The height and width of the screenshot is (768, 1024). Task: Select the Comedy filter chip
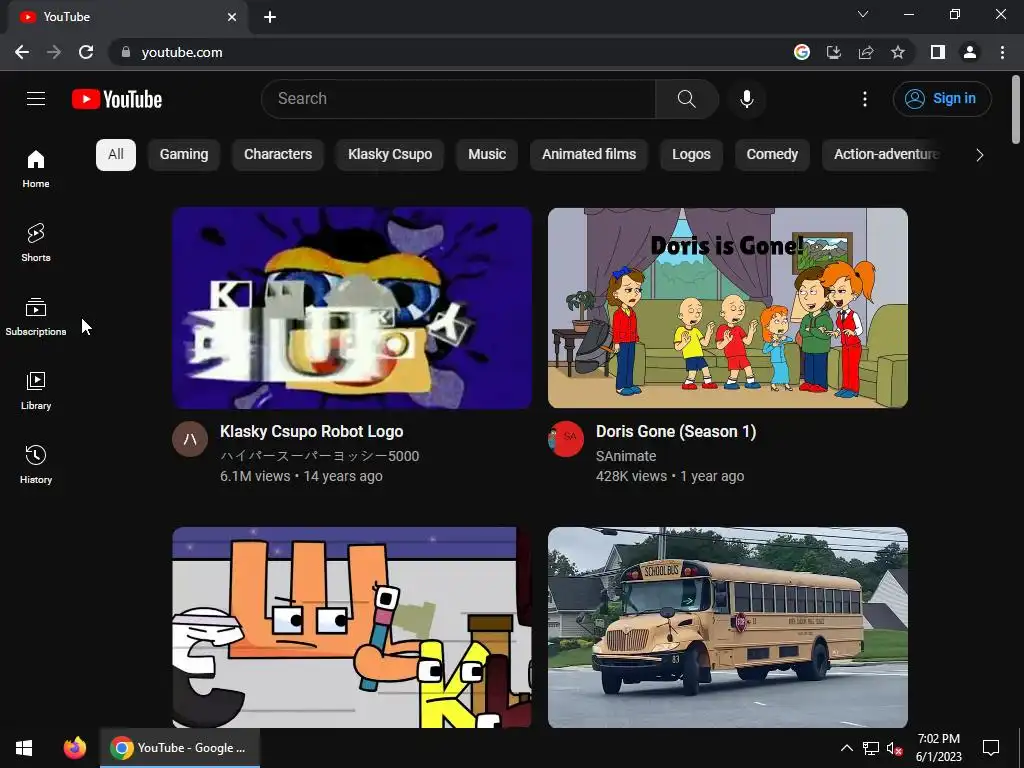click(772, 155)
